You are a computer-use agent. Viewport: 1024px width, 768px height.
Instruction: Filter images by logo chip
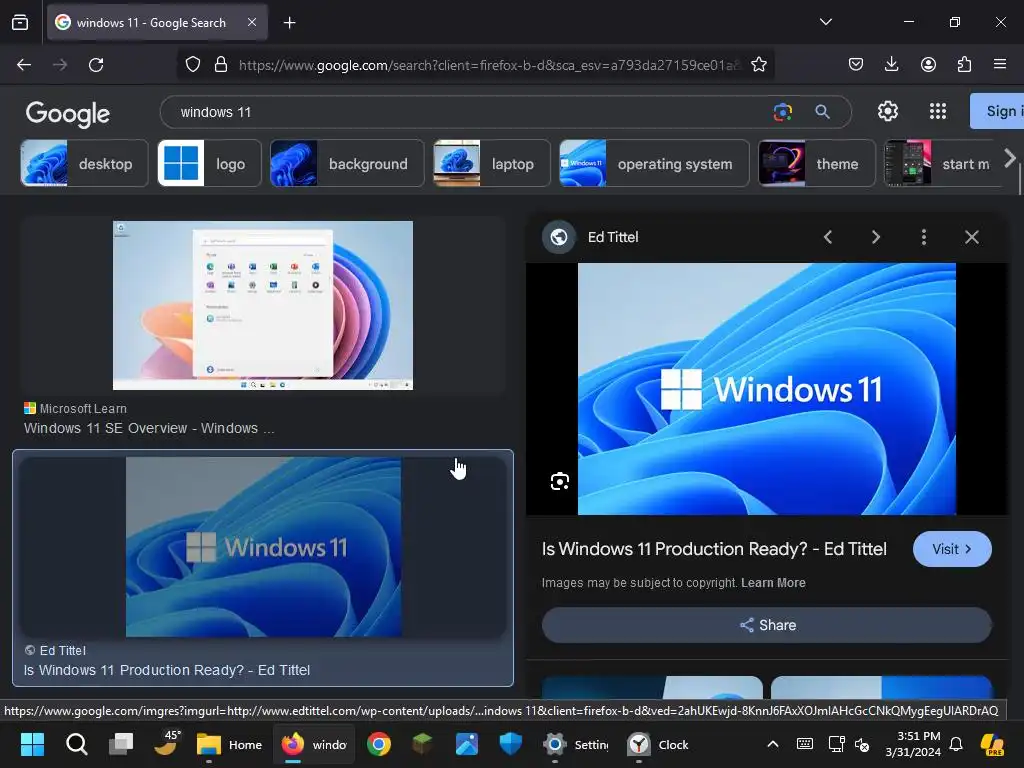point(210,163)
